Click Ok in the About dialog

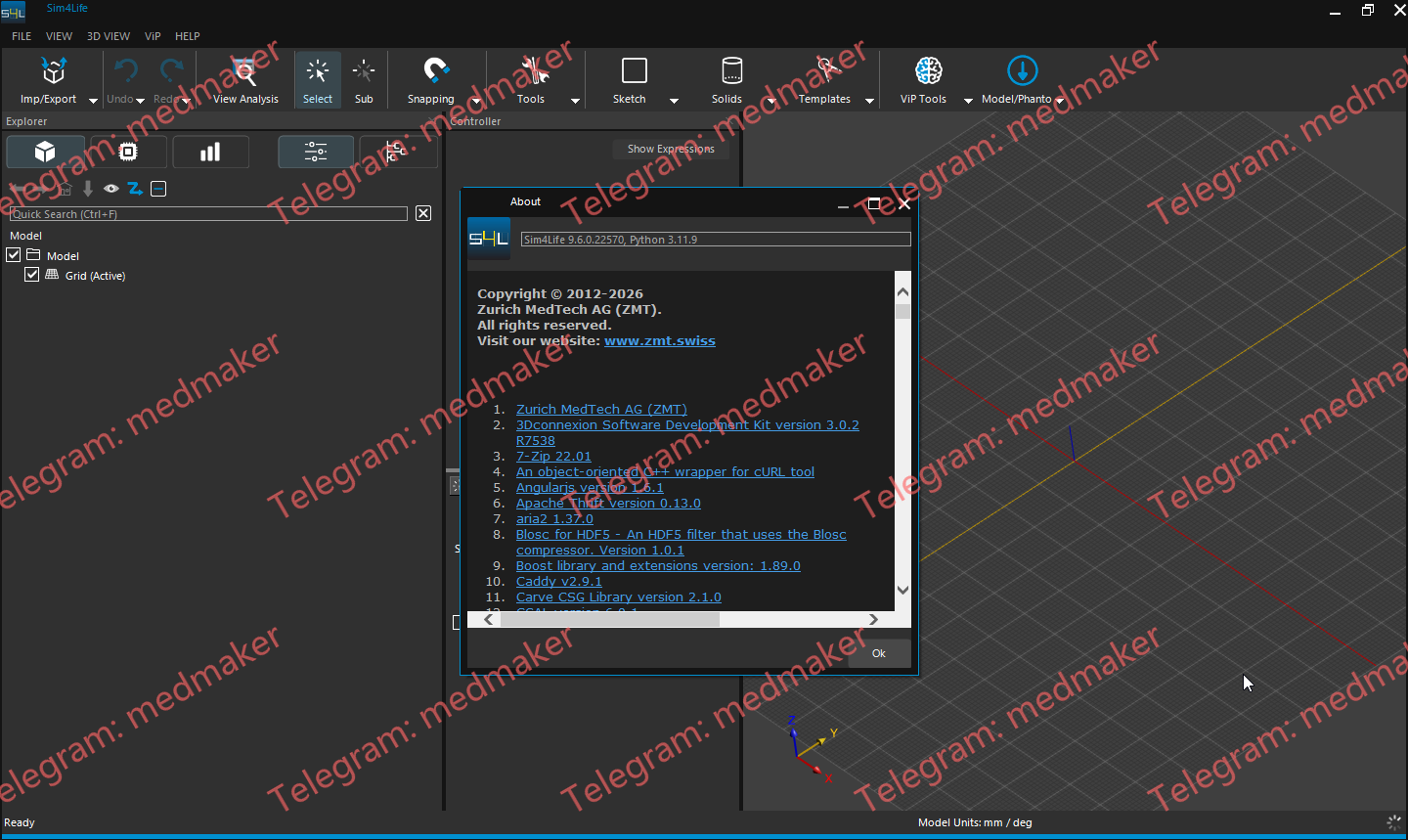pyautogui.click(x=879, y=653)
